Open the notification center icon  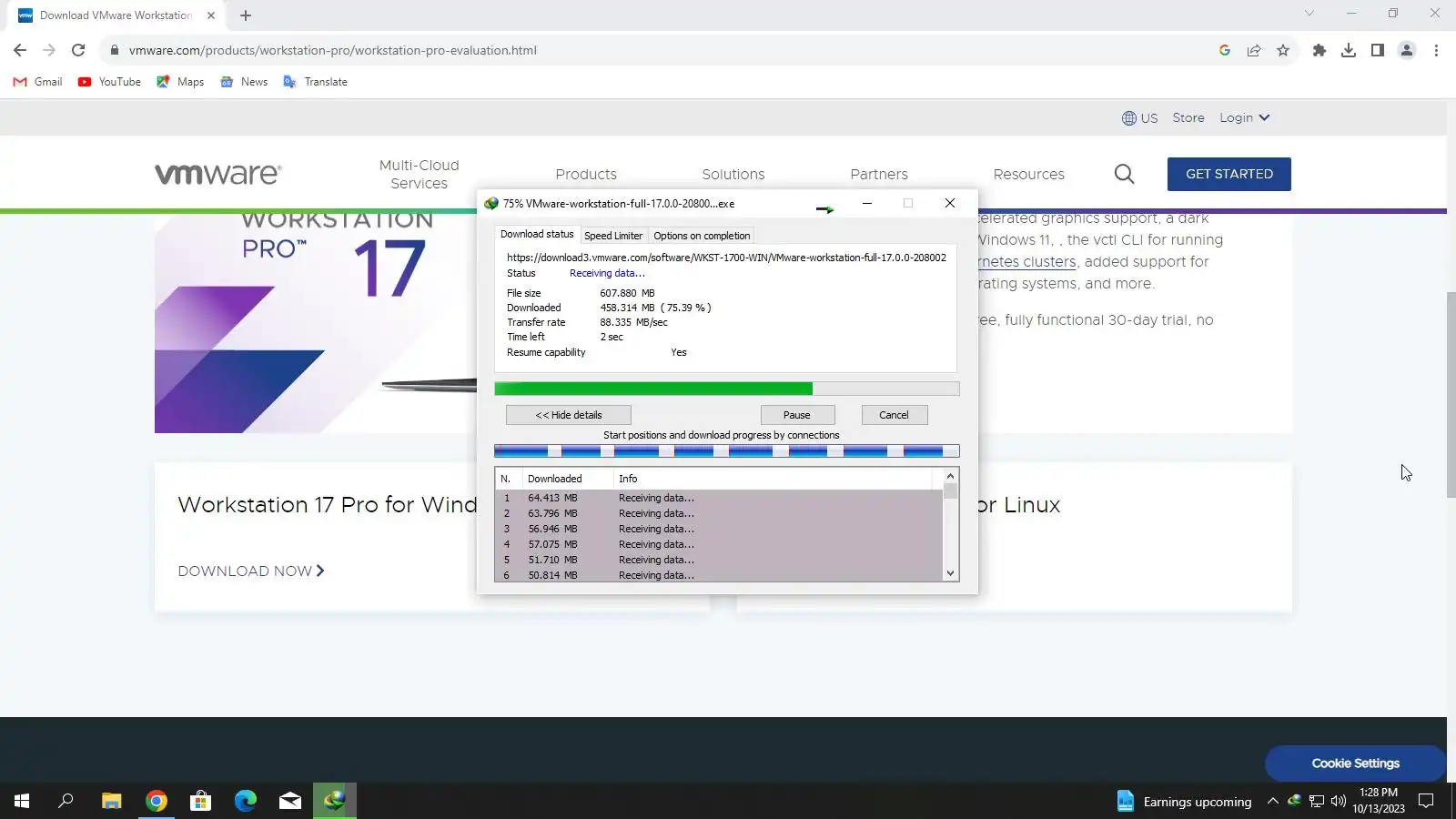click(1426, 801)
